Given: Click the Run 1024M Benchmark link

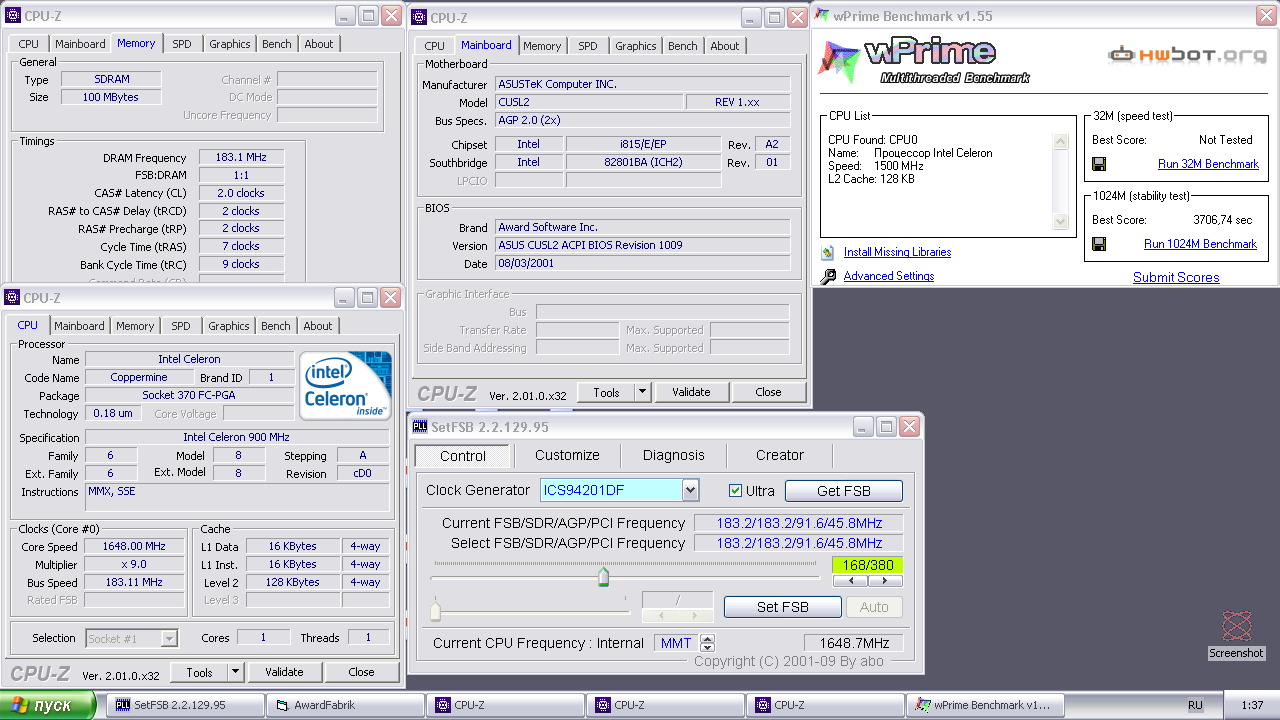Looking at the screenshot, I should point(1200,244).
